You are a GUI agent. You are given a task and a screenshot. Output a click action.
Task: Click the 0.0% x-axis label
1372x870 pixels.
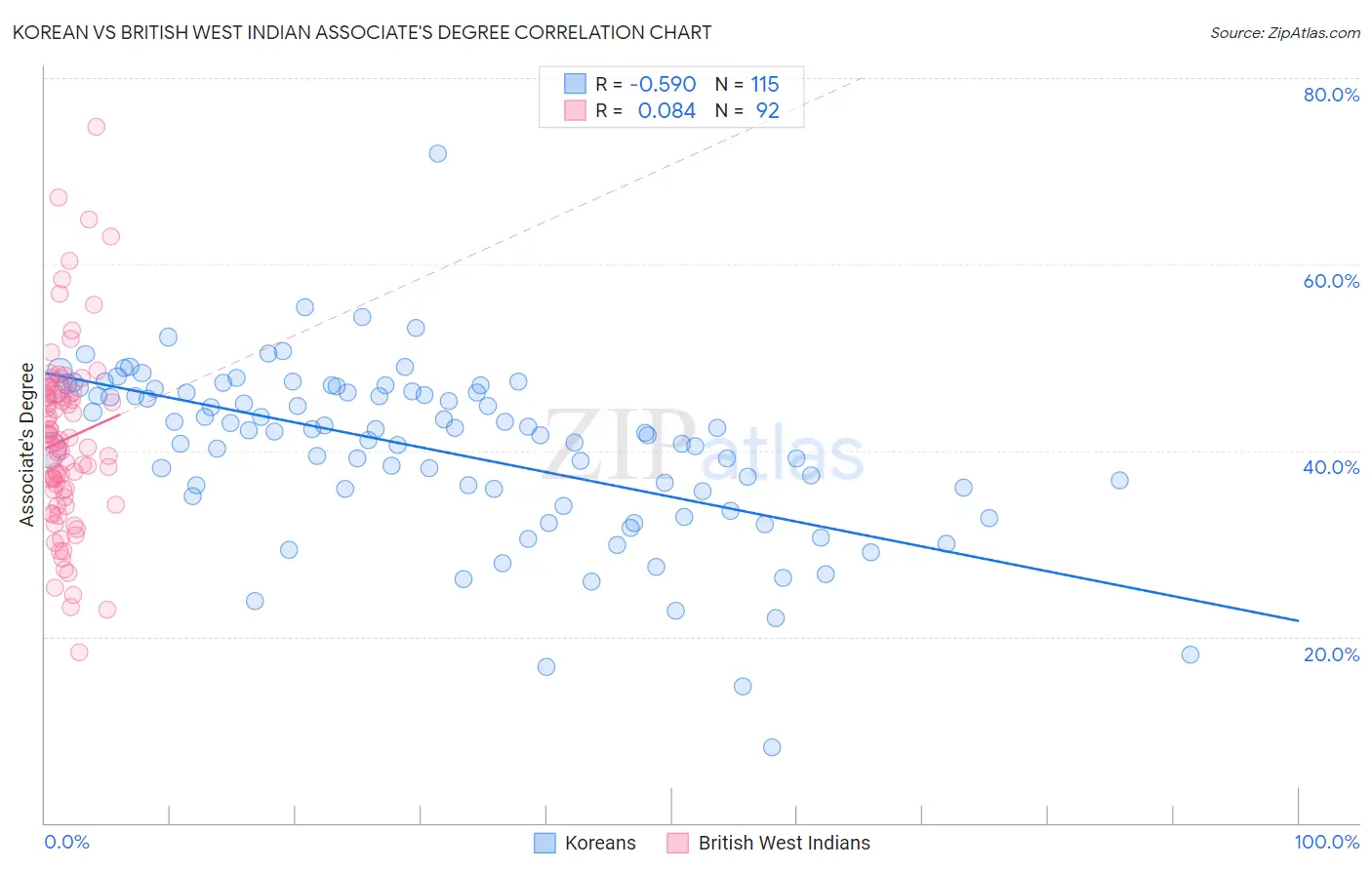tap(67, 843)
